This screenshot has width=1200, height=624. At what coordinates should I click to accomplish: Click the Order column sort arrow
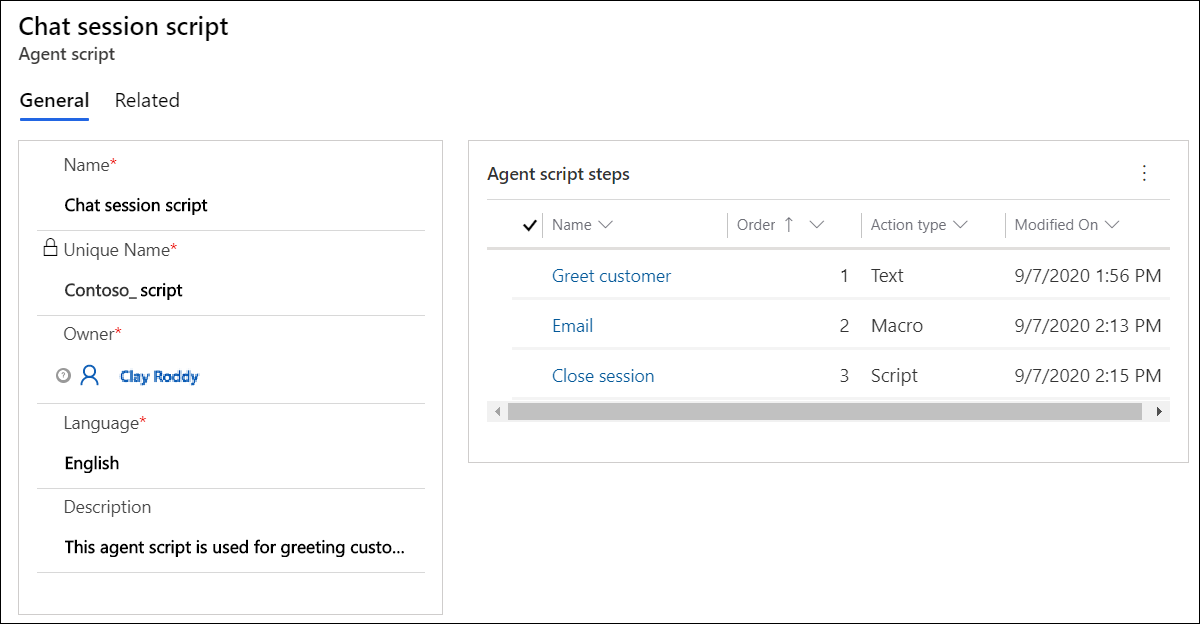tap(789, 225)
